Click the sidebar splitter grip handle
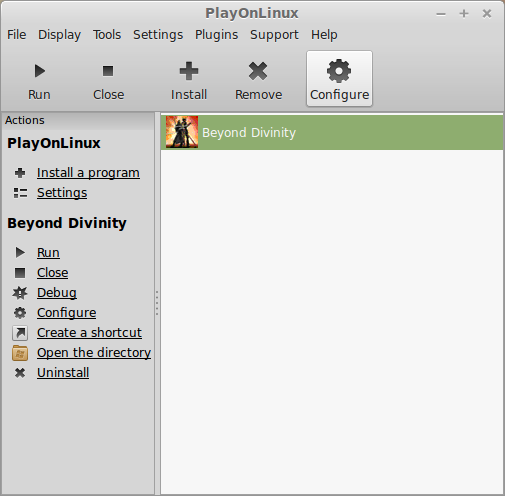The height and width of the screenshot is (496, 505). [157, 303]
